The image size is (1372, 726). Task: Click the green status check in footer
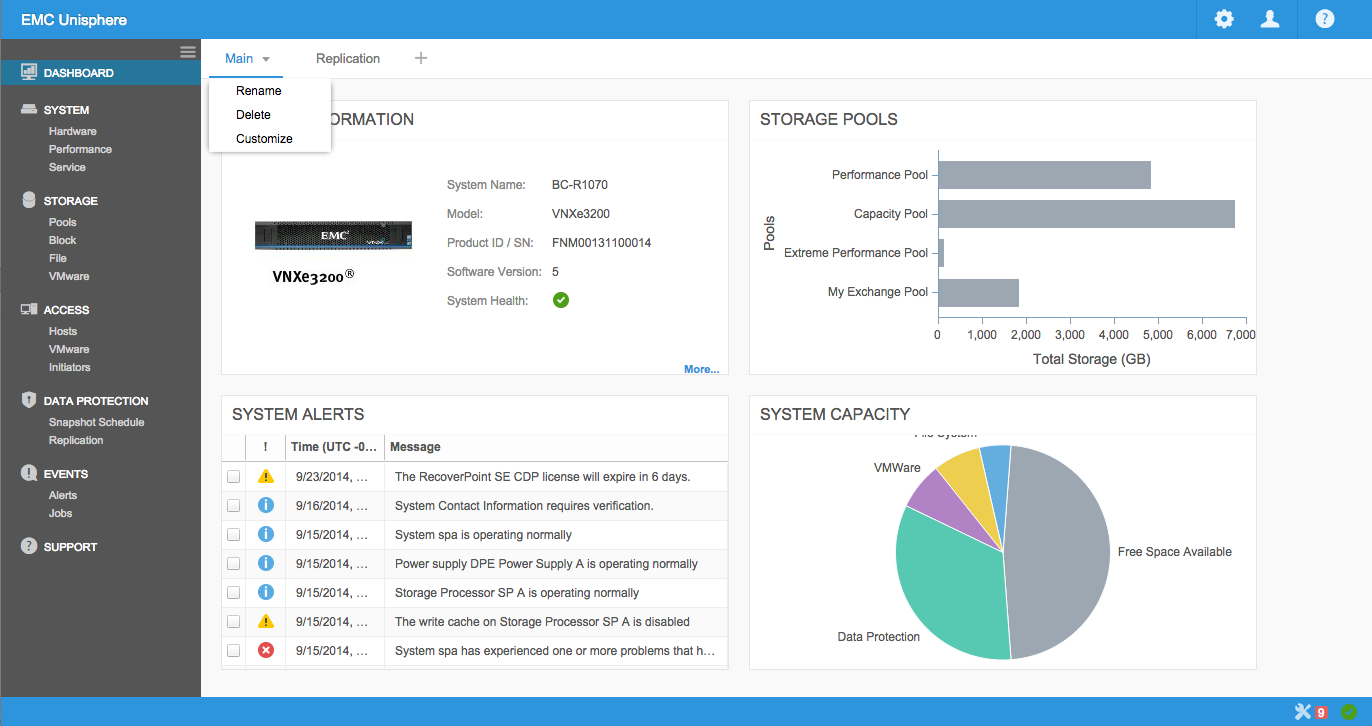pos(1349,712)
